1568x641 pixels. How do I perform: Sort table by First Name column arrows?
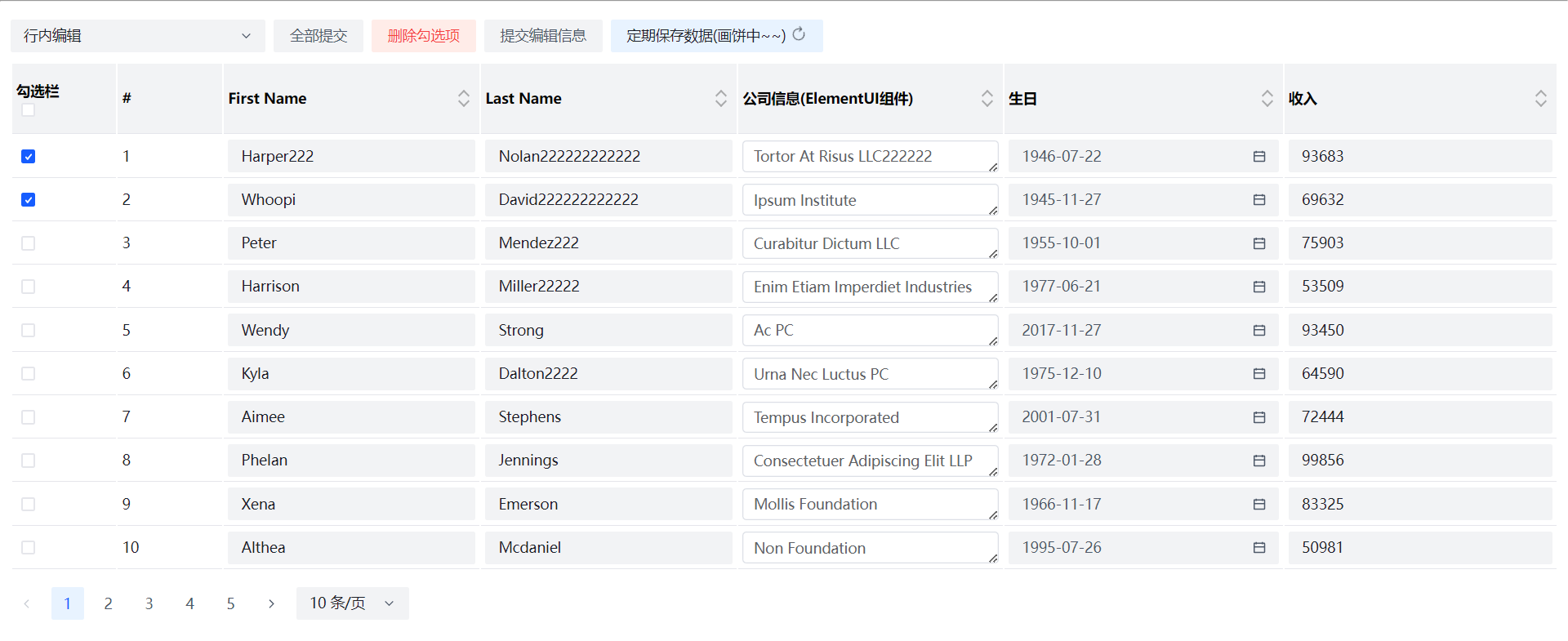tap(463, 99)
